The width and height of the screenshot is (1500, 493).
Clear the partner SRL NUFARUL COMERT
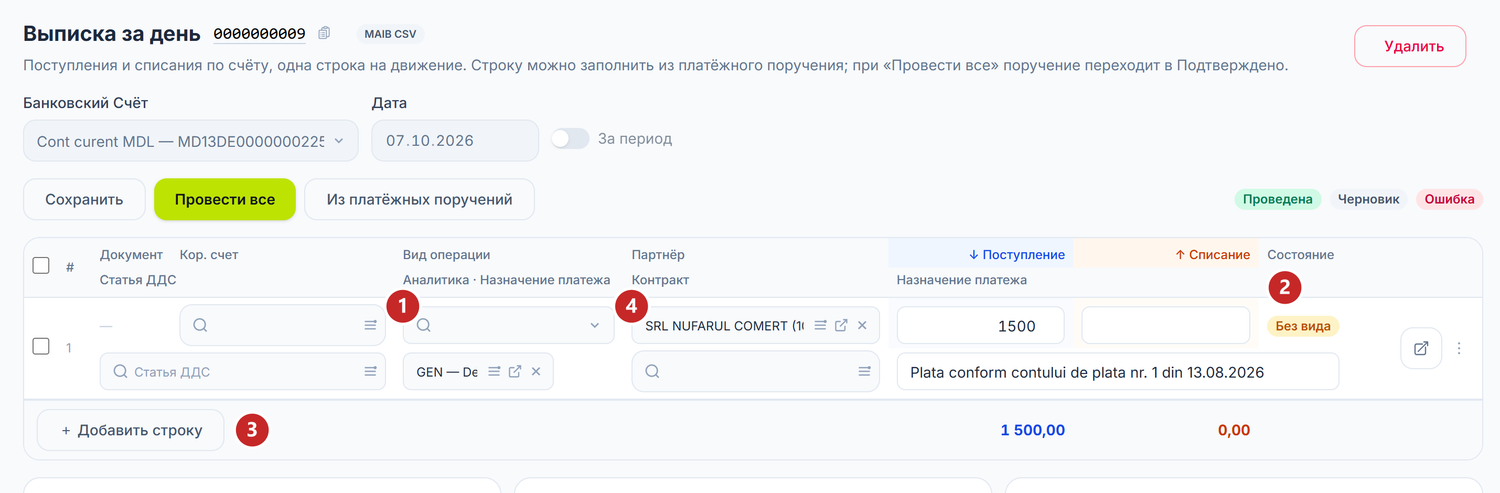[862, 325]
